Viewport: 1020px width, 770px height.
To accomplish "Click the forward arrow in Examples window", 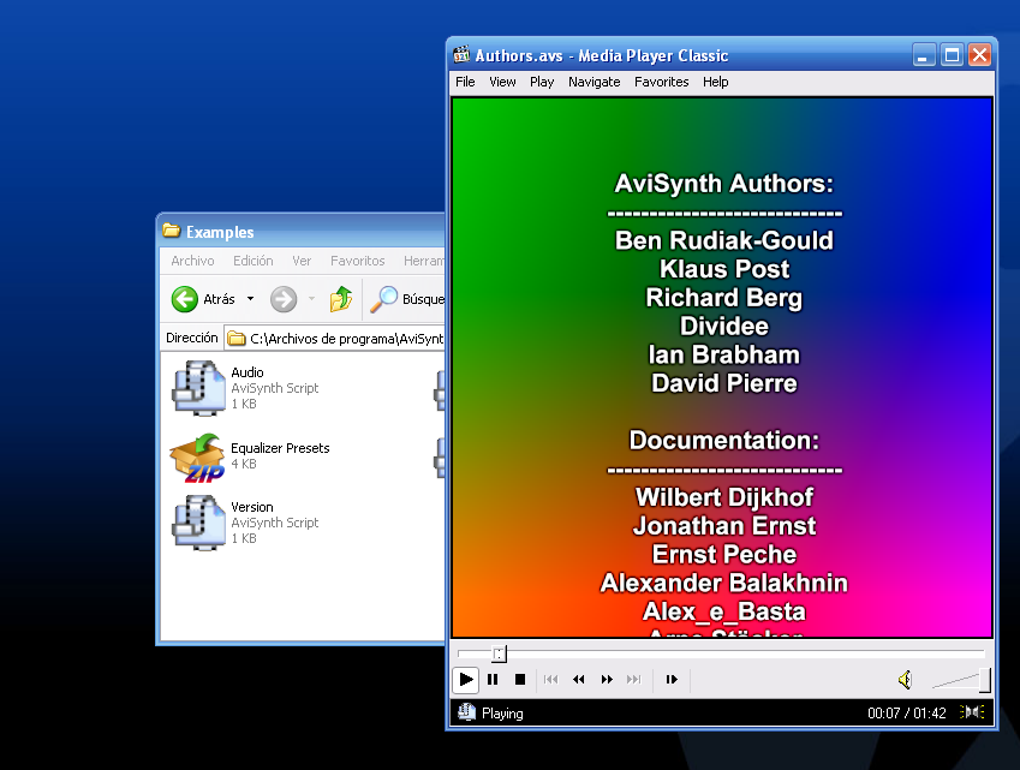I will pos(284,299).
